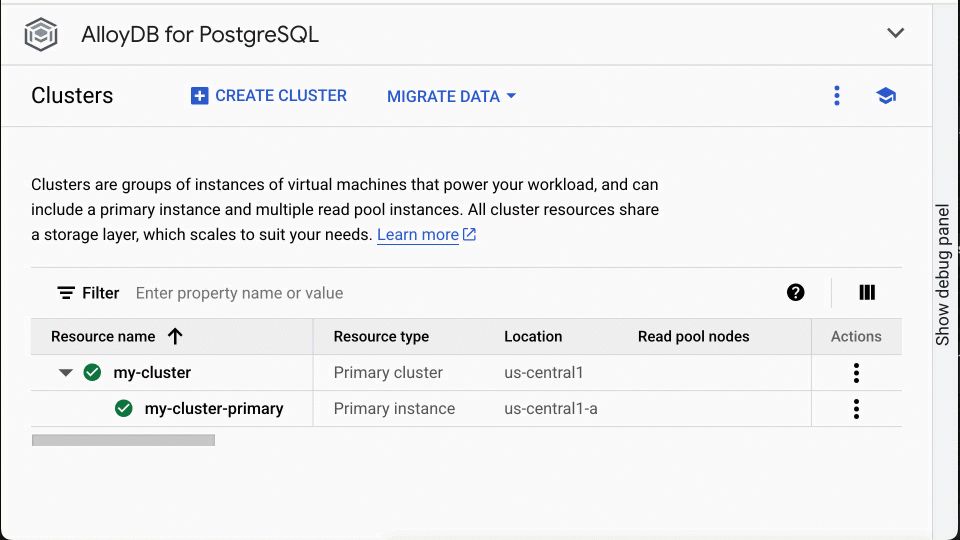Focus the filter property input field

(x=453, y=293)
